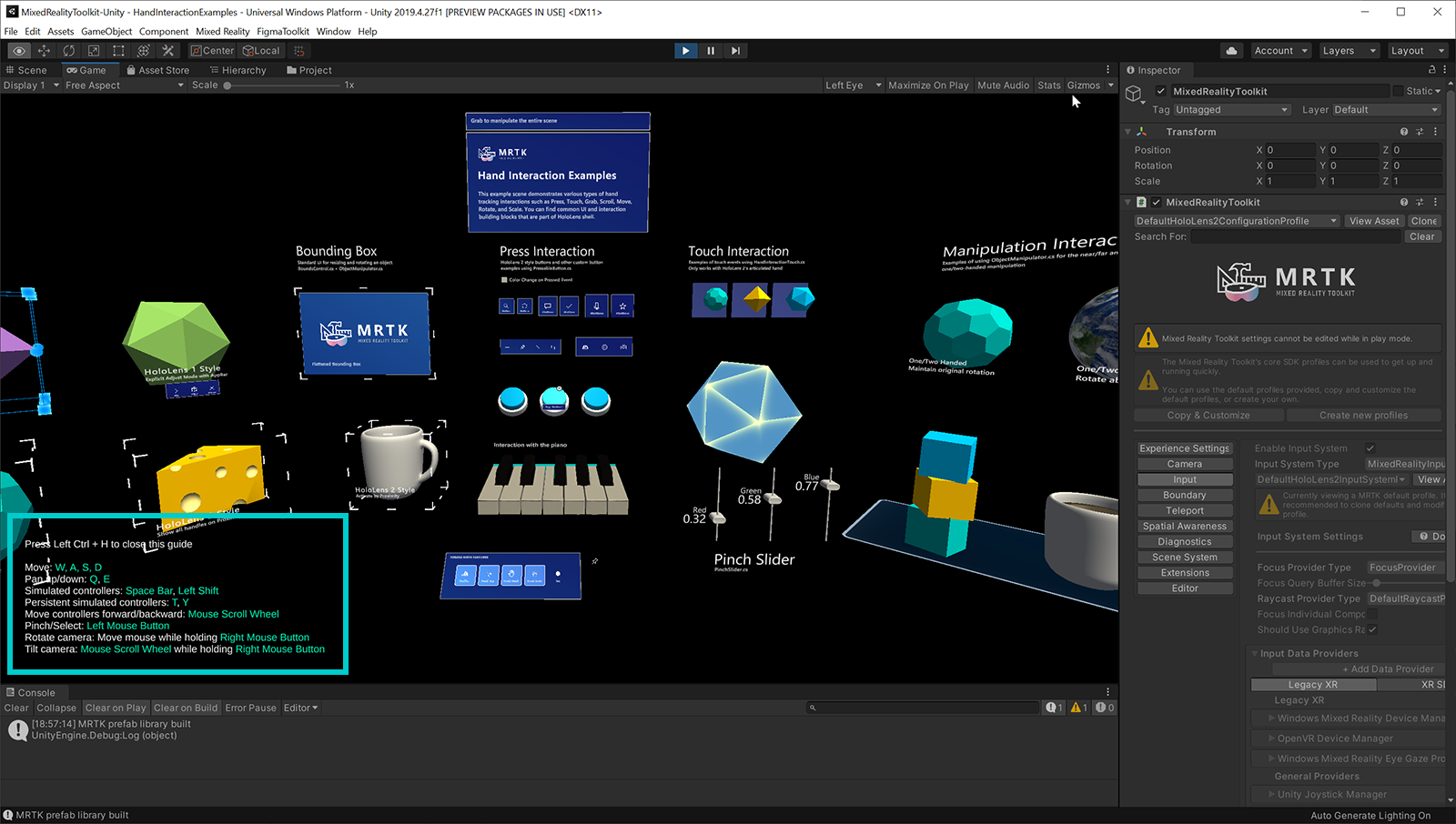Open the Free Aspect resolution dropdown
Screen dimensions: 1456x824
tap(124, 85)
